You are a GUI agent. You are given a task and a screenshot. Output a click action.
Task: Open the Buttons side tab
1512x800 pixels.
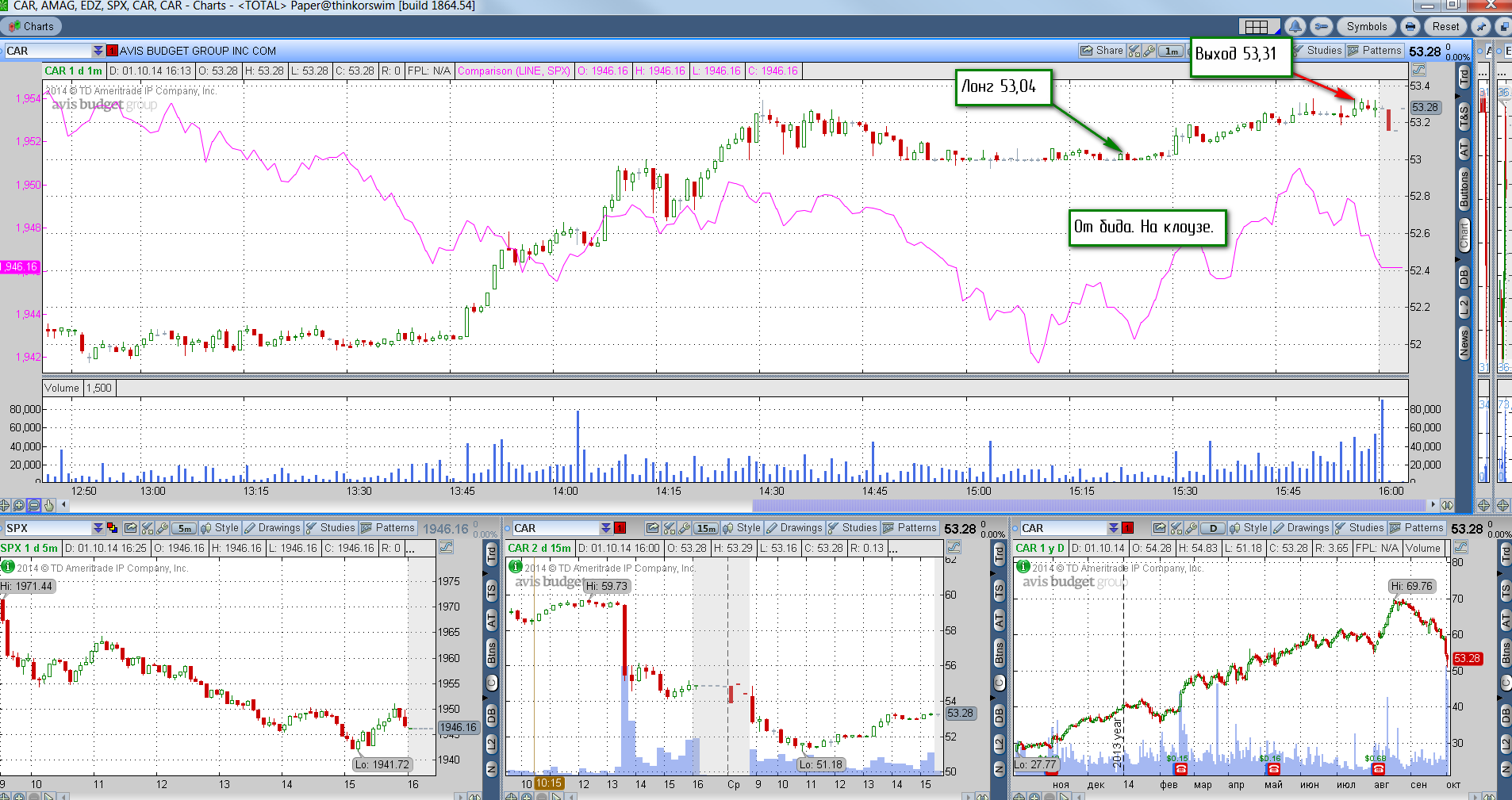[x=1464, y=189]
